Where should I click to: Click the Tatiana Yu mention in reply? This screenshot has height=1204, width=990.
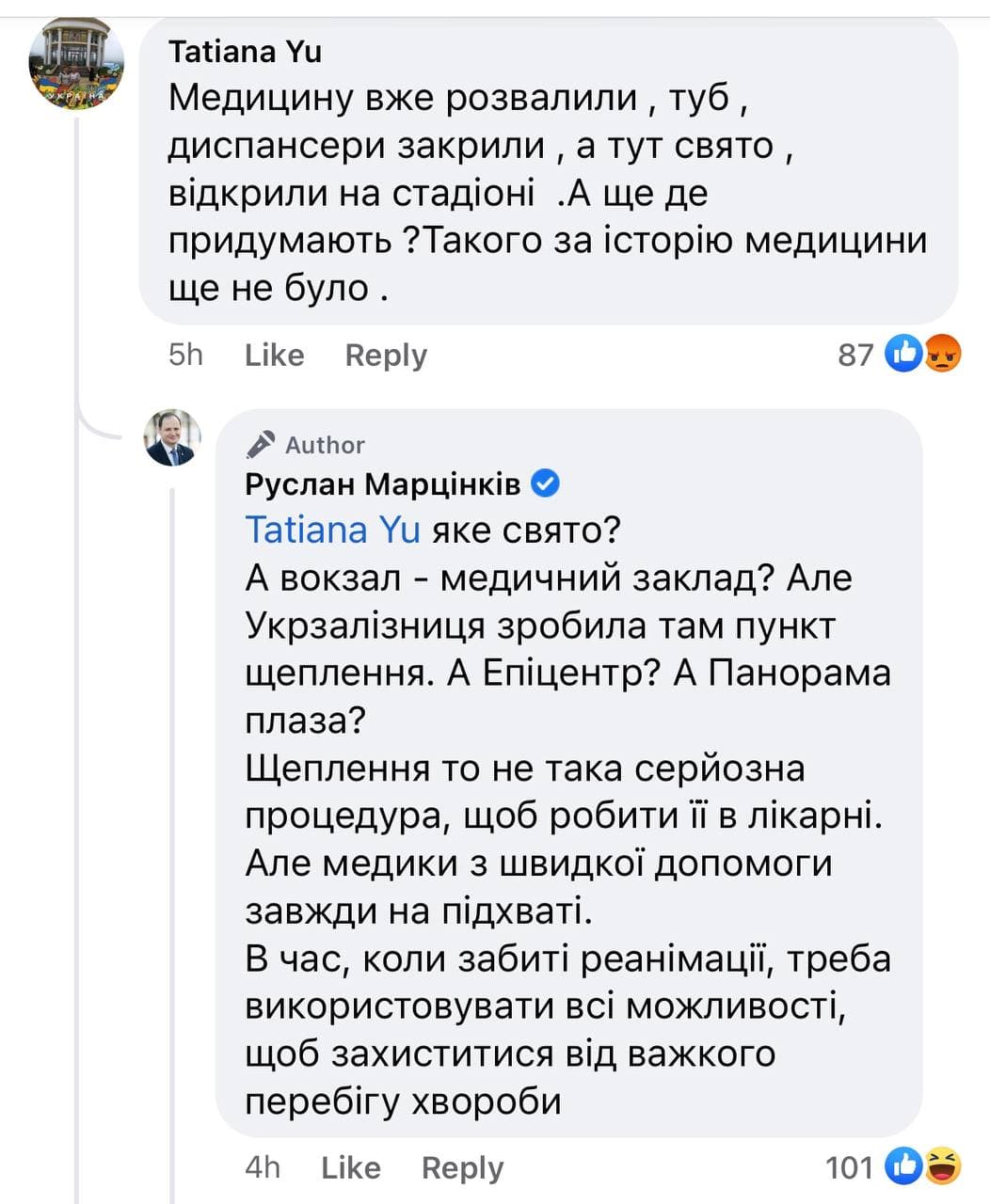coord(332,530)
